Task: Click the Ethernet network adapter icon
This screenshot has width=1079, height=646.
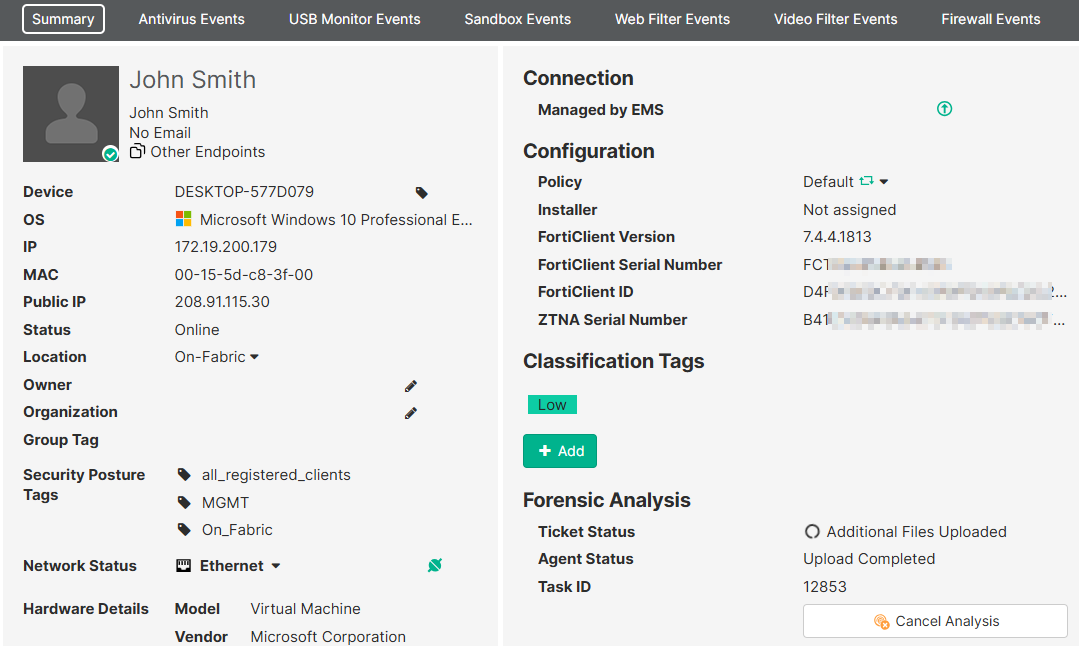Action: [184, 566]
